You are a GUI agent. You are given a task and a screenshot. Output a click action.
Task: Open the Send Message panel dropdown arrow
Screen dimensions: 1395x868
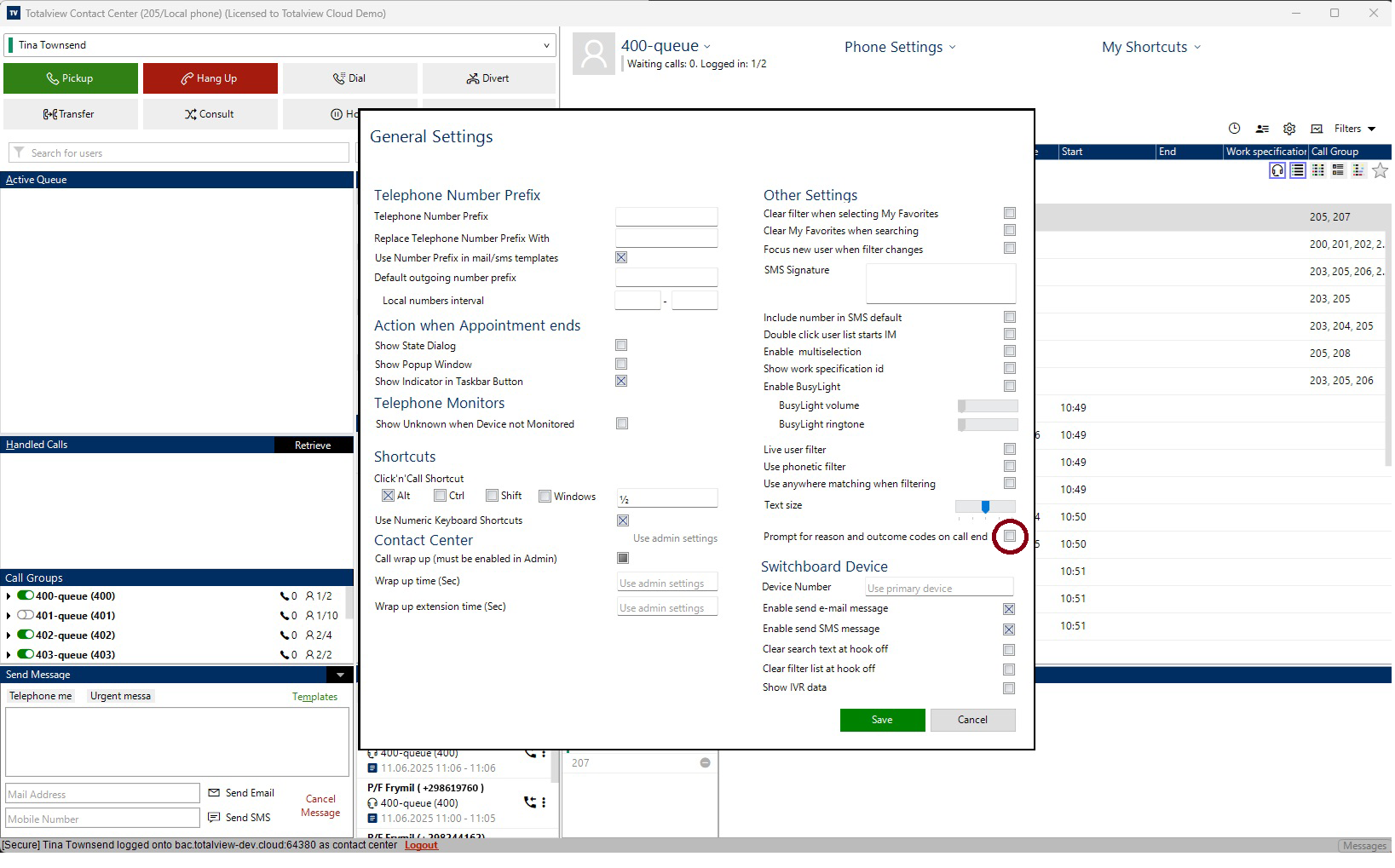340,675
